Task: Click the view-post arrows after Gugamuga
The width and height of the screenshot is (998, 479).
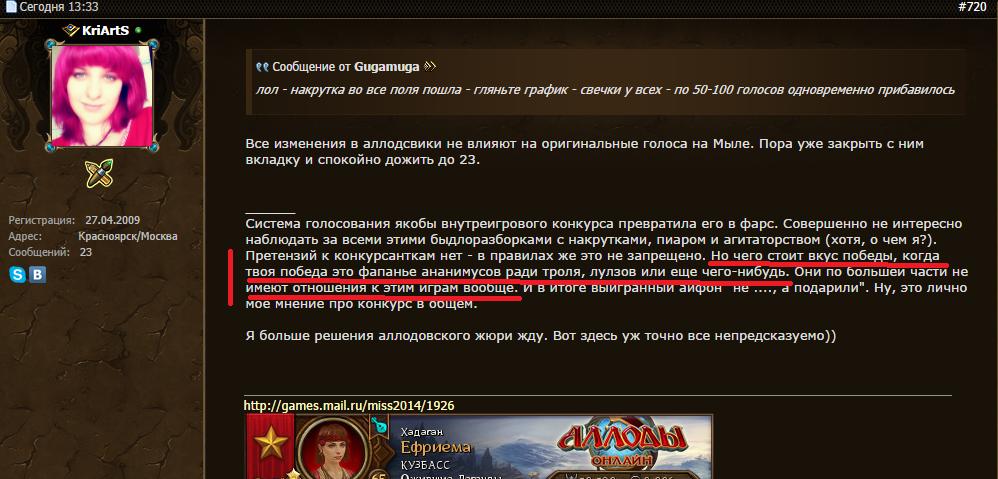Action: [430, 66]
